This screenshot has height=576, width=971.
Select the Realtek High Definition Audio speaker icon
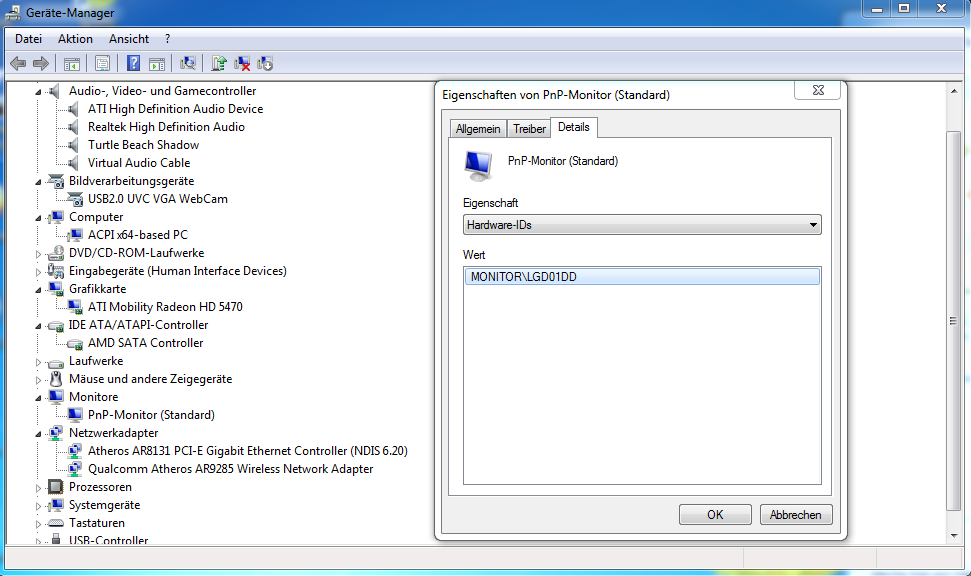point(74,127)
